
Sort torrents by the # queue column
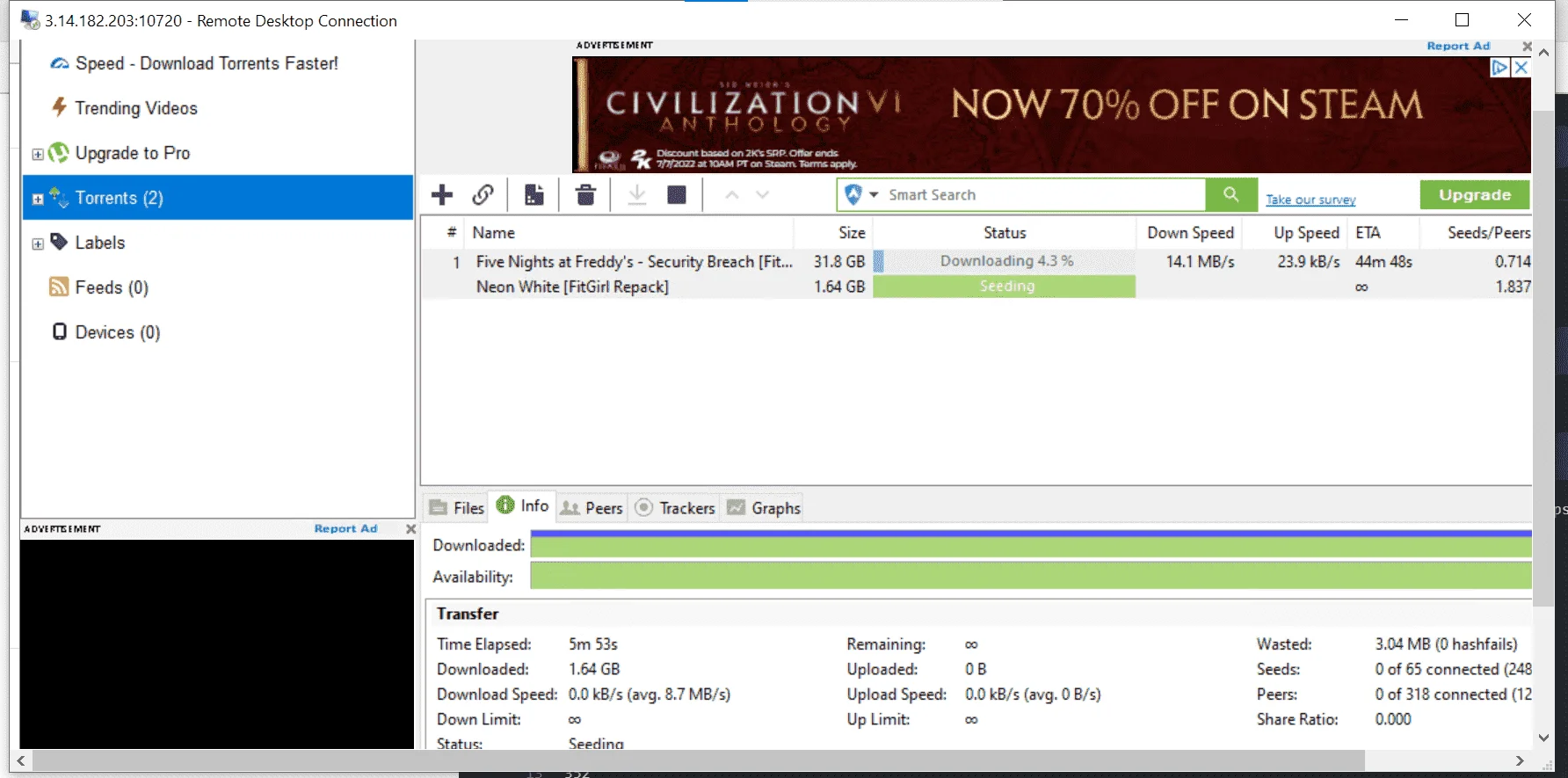452,233
